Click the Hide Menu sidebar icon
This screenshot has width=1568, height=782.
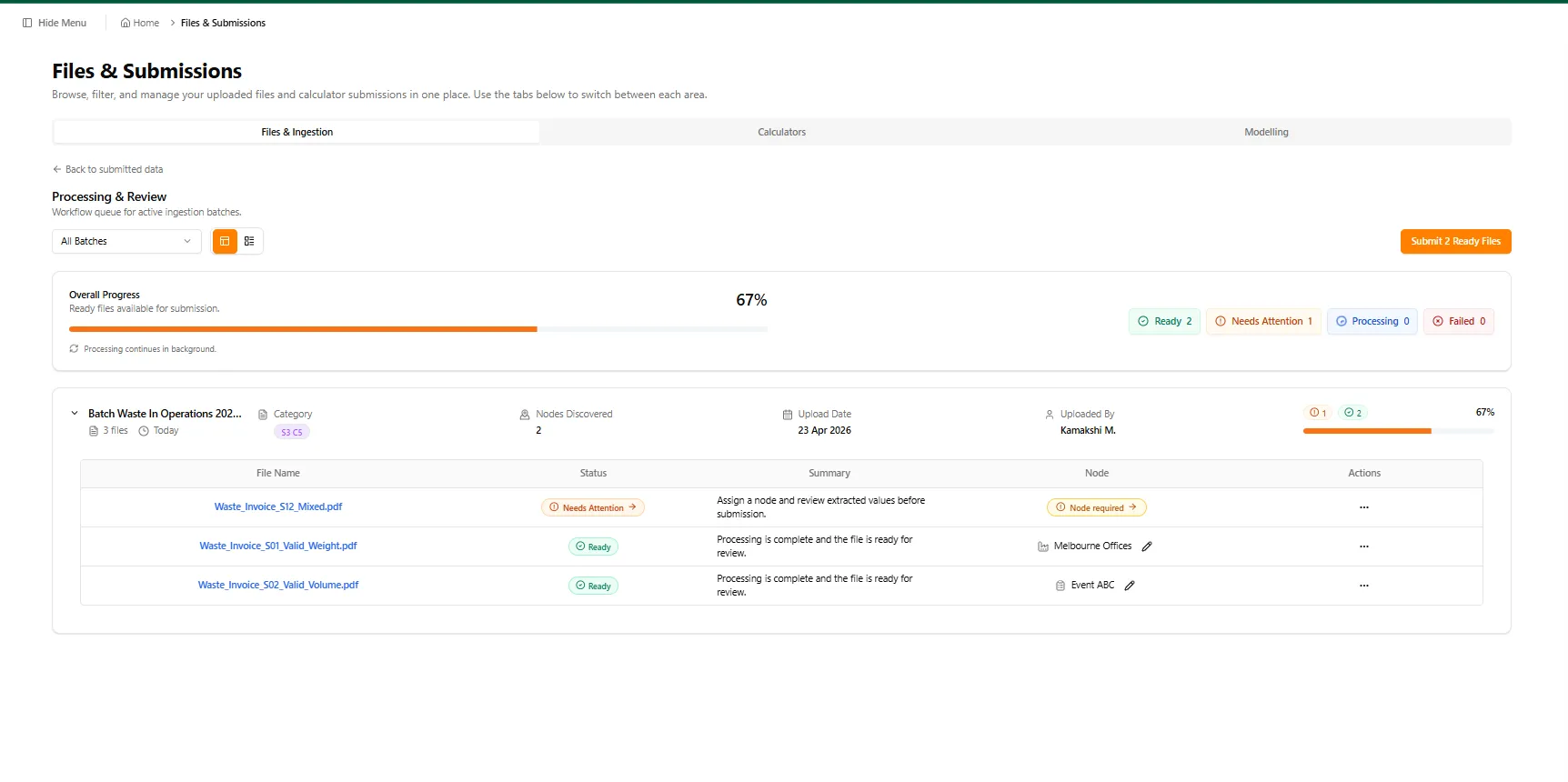pyautogui.click(x=27, y=23)
